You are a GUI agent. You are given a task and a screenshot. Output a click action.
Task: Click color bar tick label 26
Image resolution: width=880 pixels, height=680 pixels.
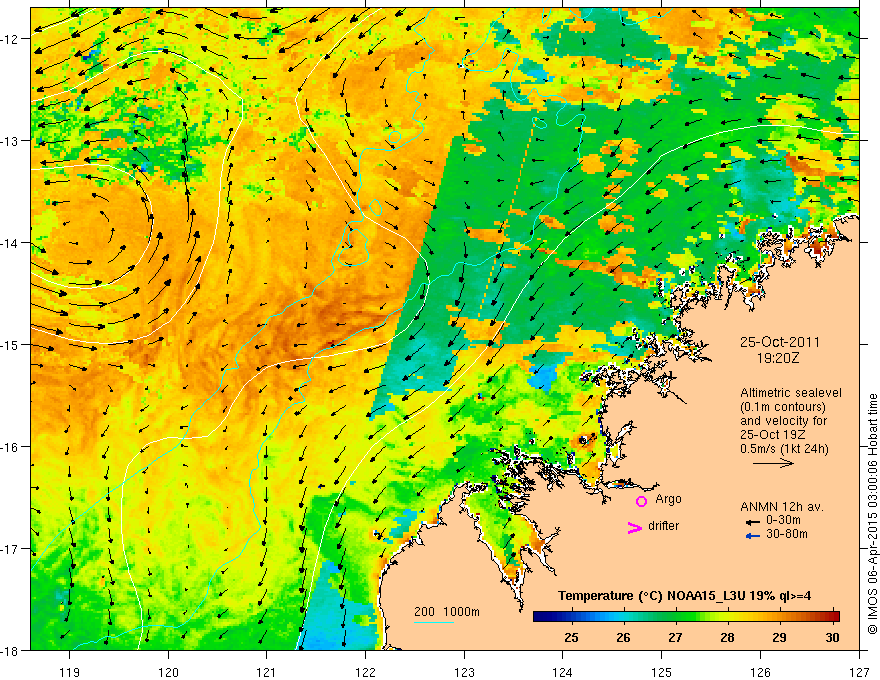[624, 637]
